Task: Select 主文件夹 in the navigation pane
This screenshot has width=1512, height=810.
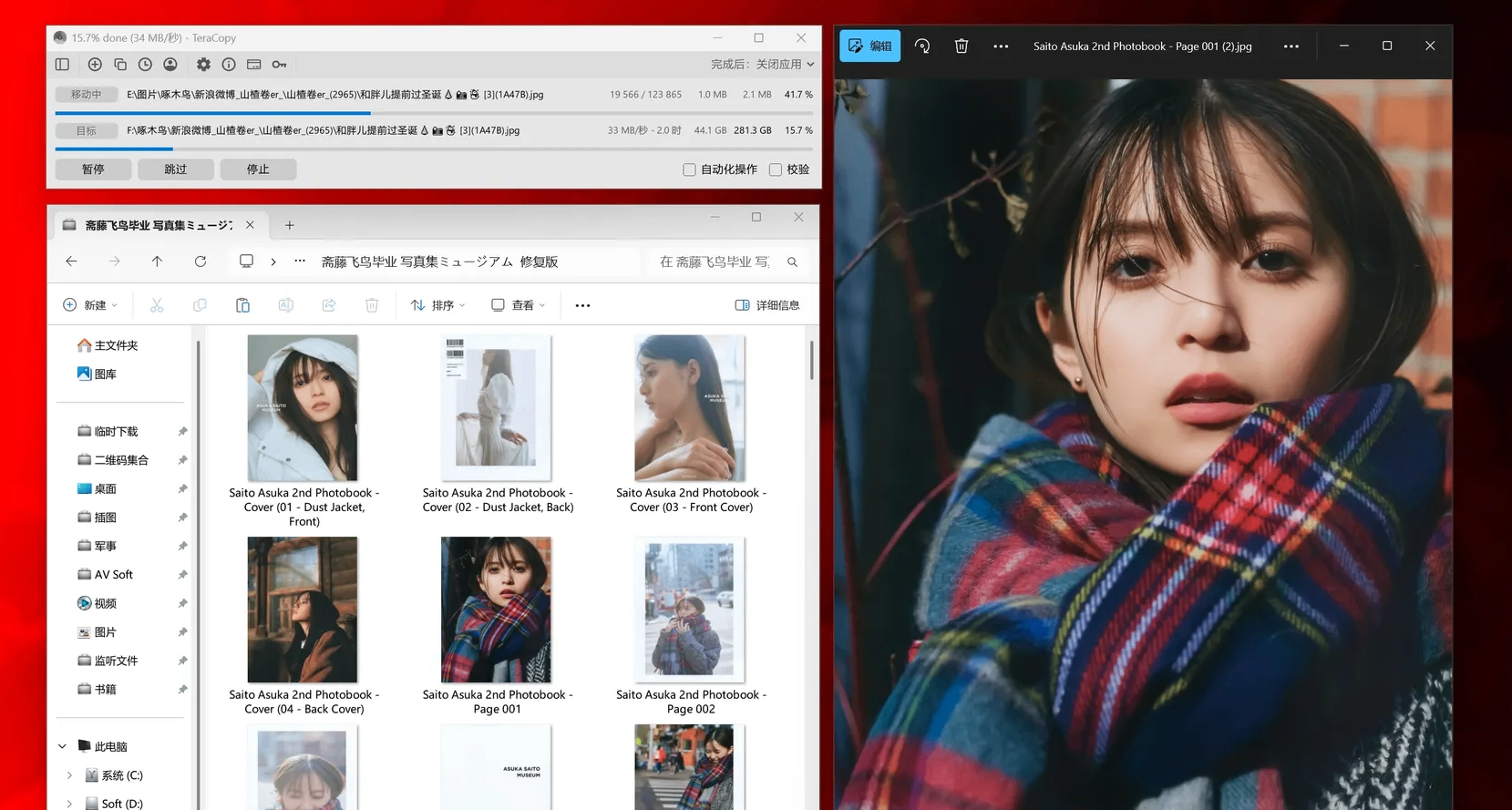Action: (x=108, y=345)
